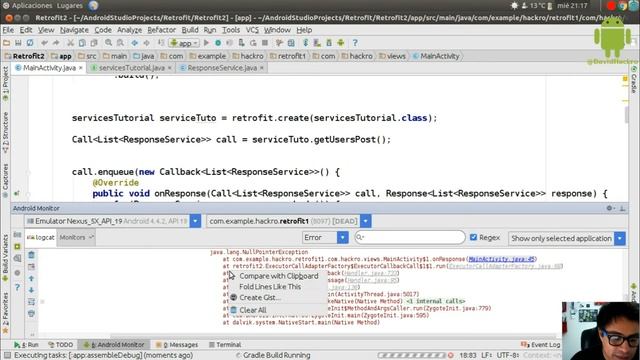Open the AVD Manager icon
The width and height of the screenshot is (640, 360).
317,43
